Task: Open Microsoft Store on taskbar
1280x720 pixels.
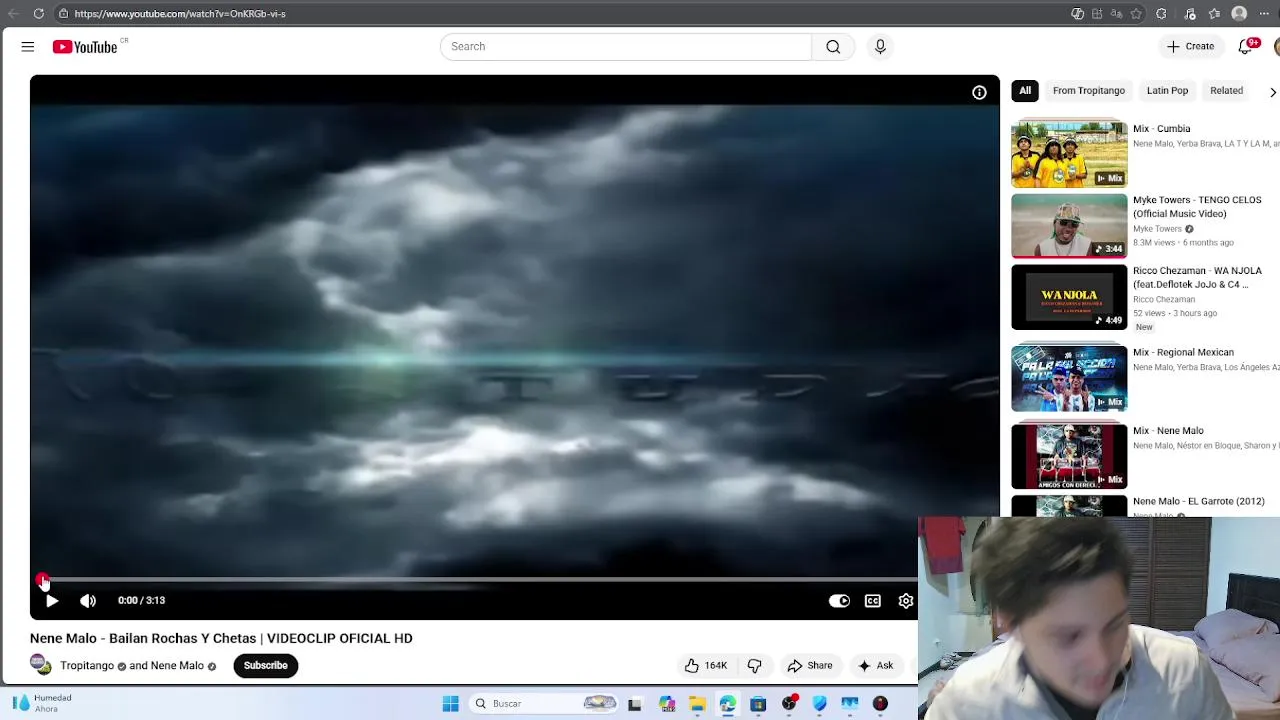Action: coord(758,704)
